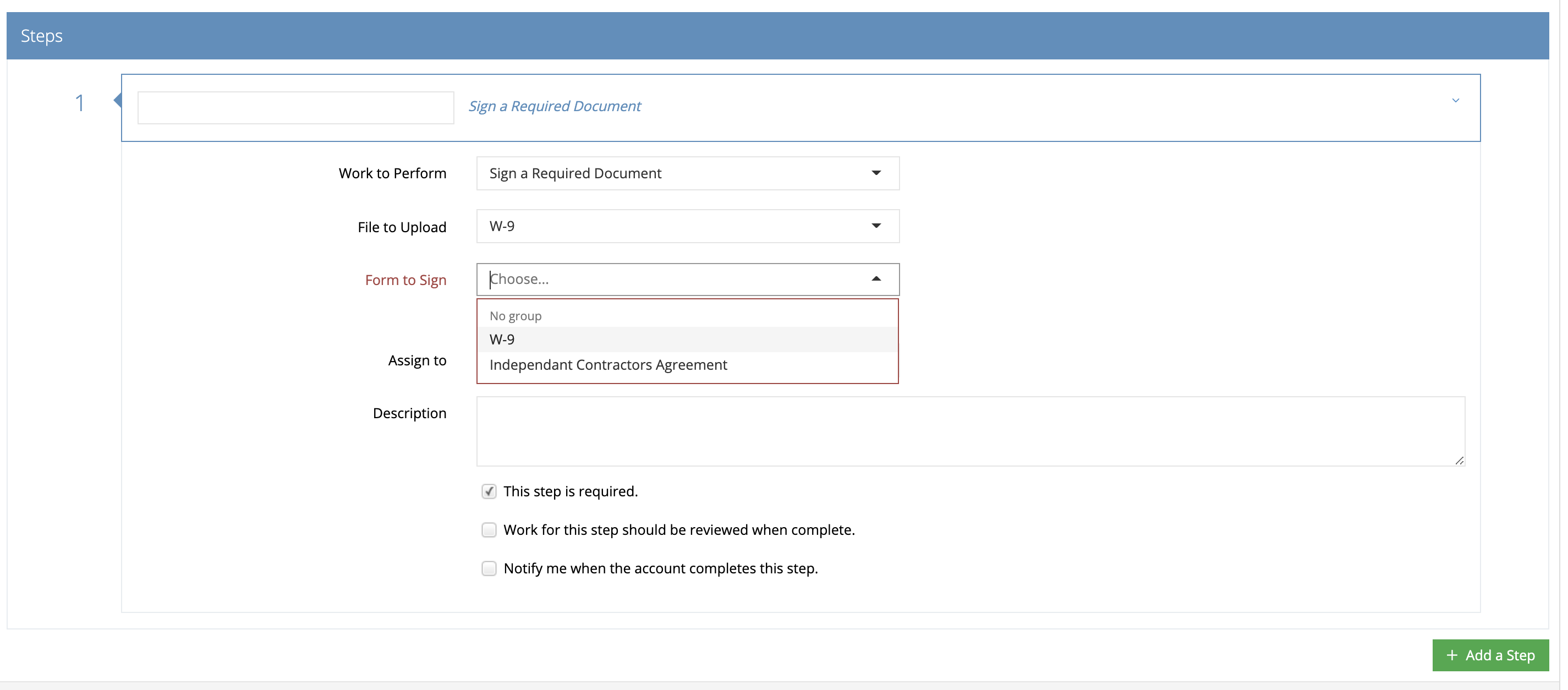This screenshot has width=1568, height=690.
Task: Enable review when step is complete
Action: point(489,530)
